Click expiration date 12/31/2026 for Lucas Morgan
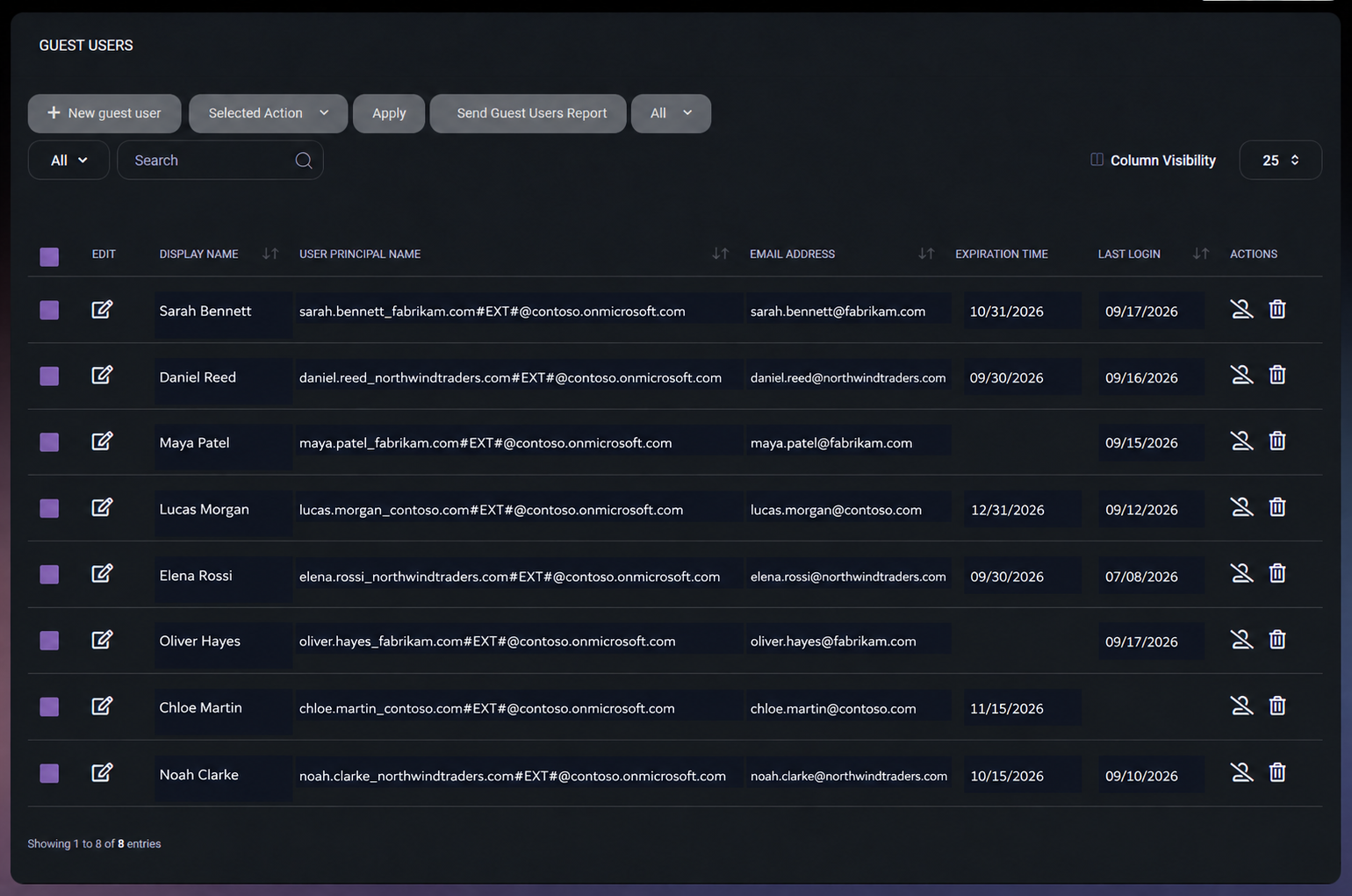The image size is (1352, 896). 1007,510
